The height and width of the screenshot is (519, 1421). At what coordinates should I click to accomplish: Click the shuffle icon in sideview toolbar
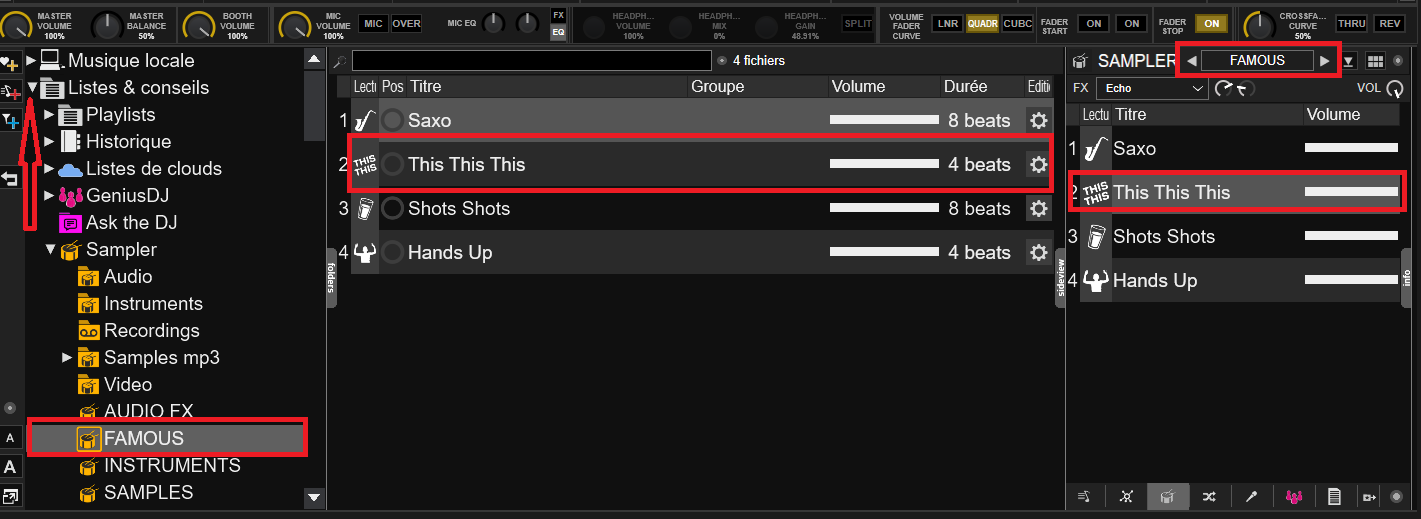[1209, 497]
